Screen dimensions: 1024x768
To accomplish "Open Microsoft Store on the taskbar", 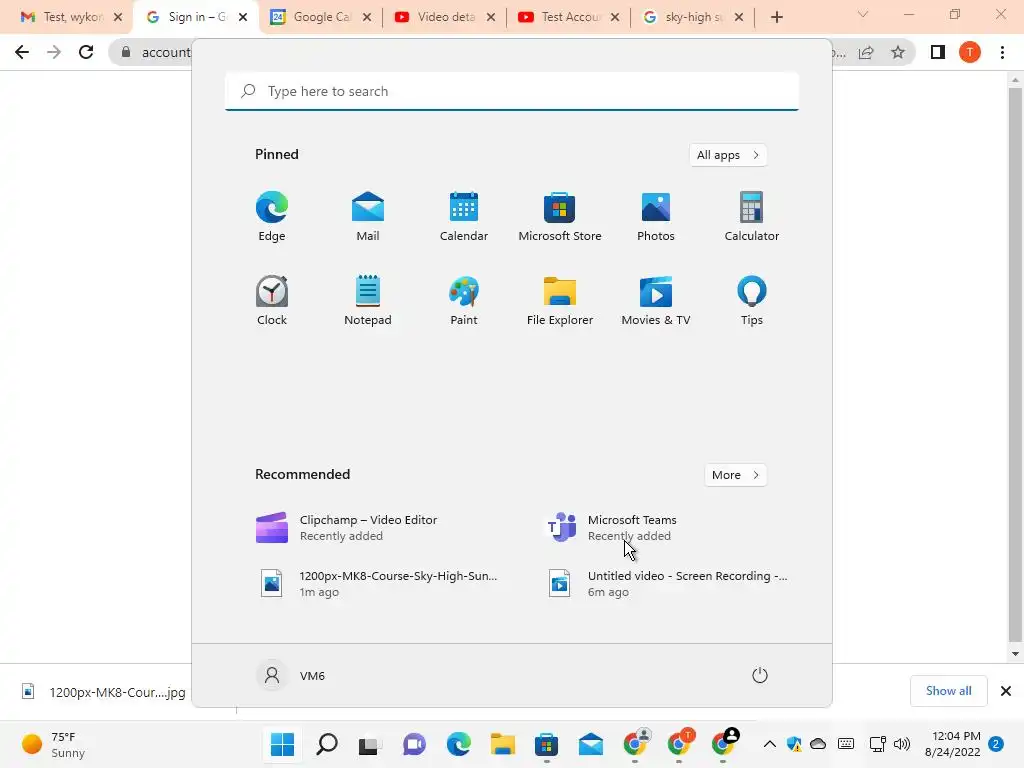I will (546, 744).
